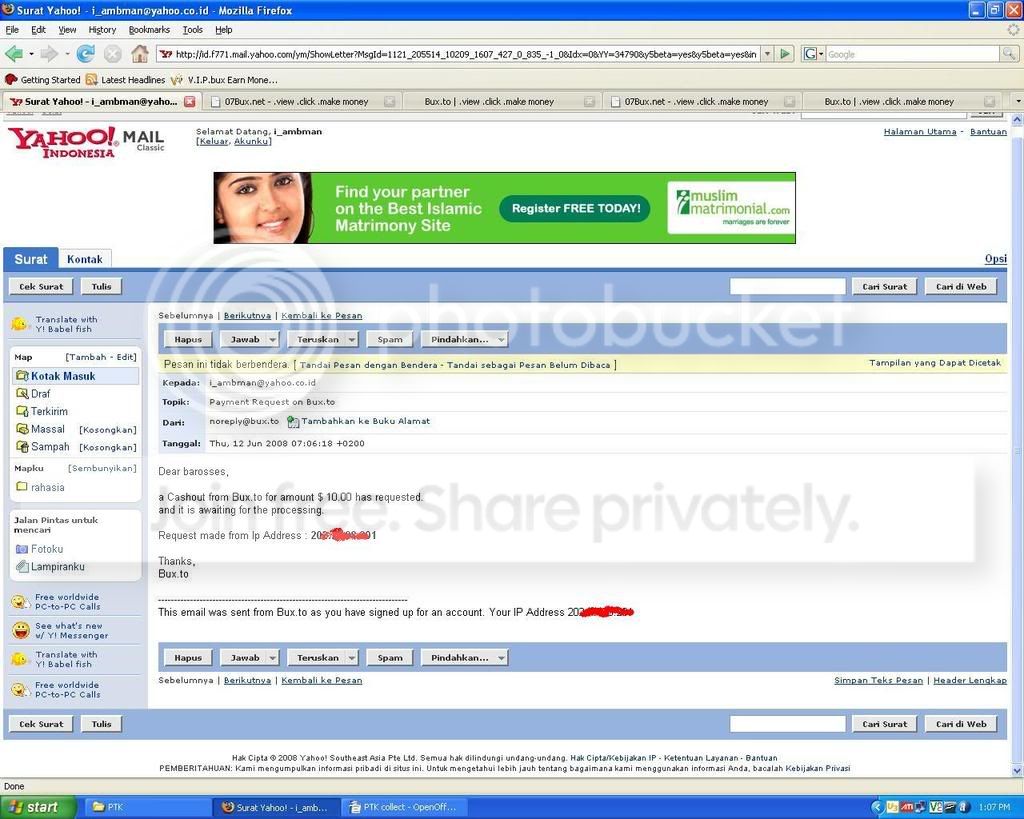This screenshot has height=819, width=1024.
Task: Open the Massal bulk folder
Action: click(x=48, y=429)
